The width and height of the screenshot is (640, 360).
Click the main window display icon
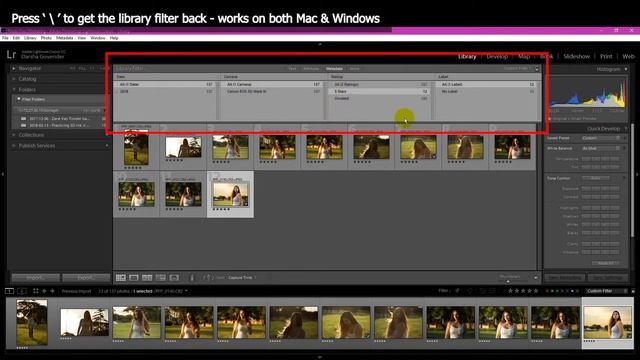9,291
